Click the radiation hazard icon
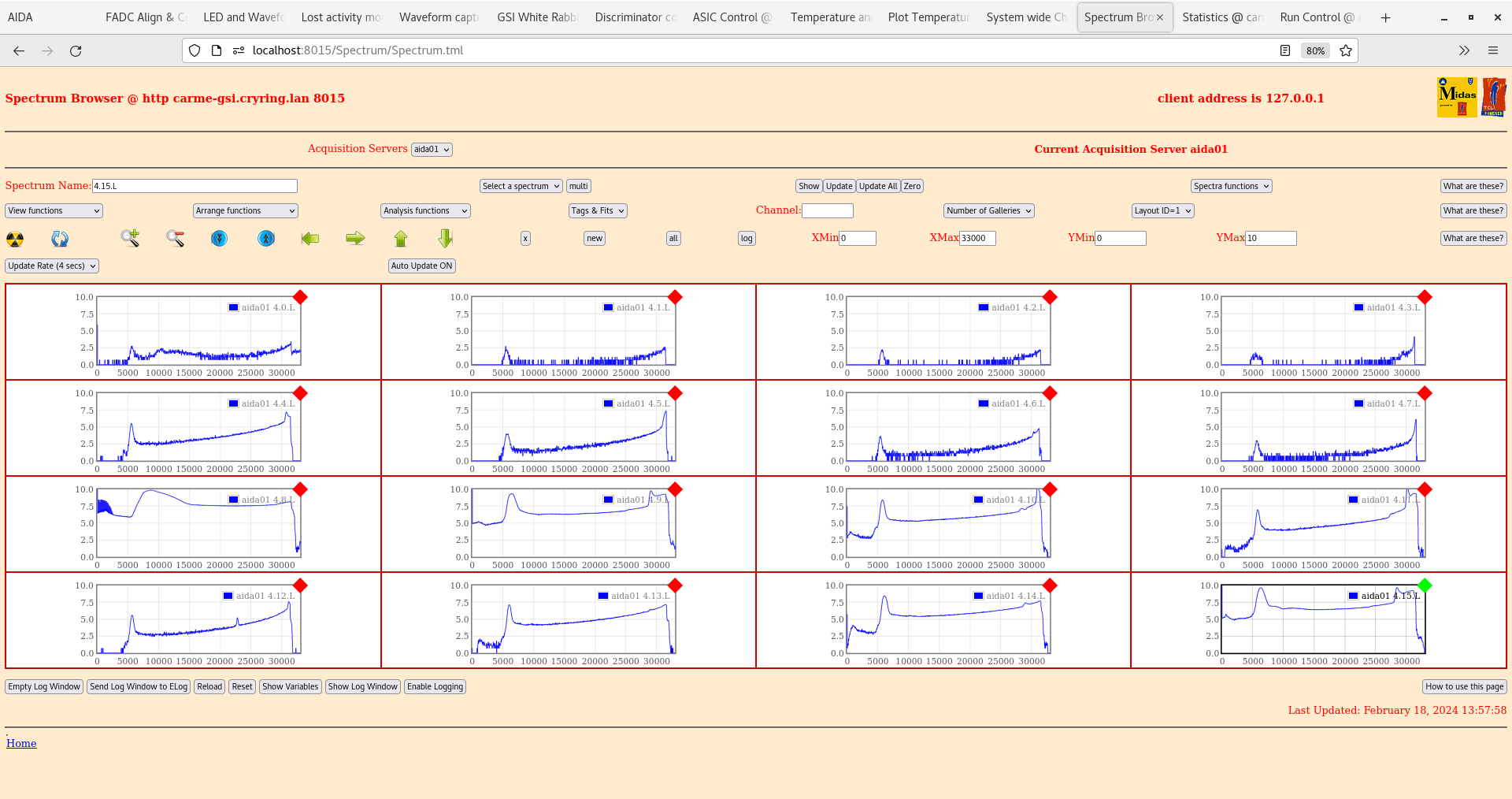 click(x=15, y=239)
